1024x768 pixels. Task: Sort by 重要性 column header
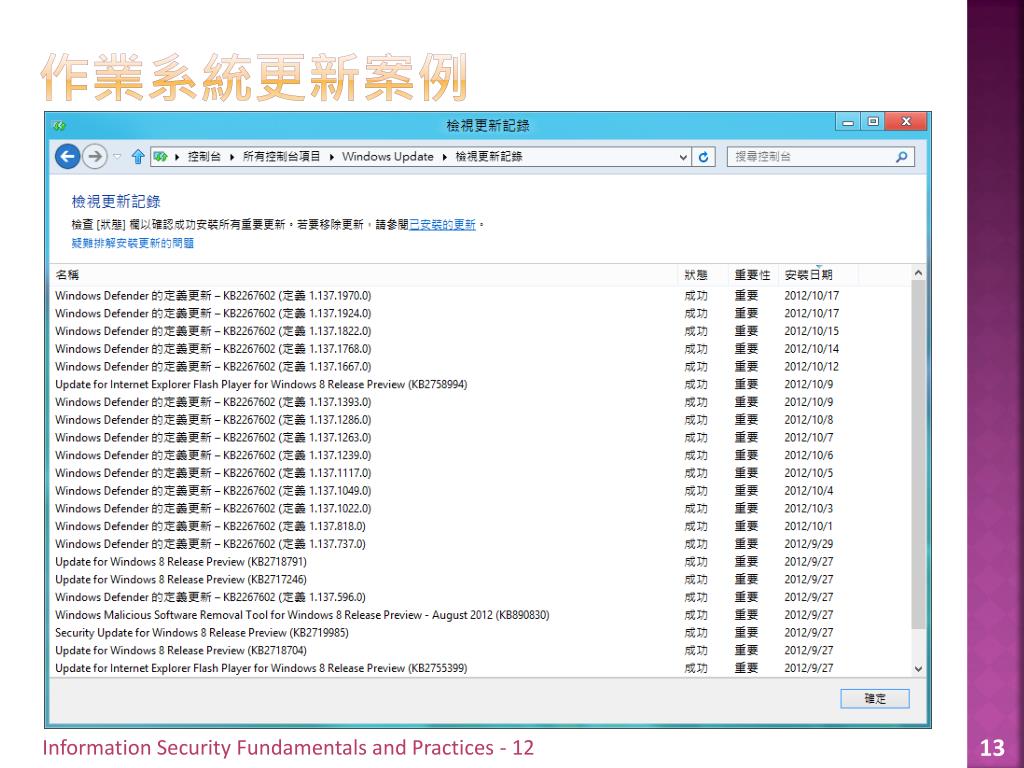pyautogui.click(x=753, y=275)
